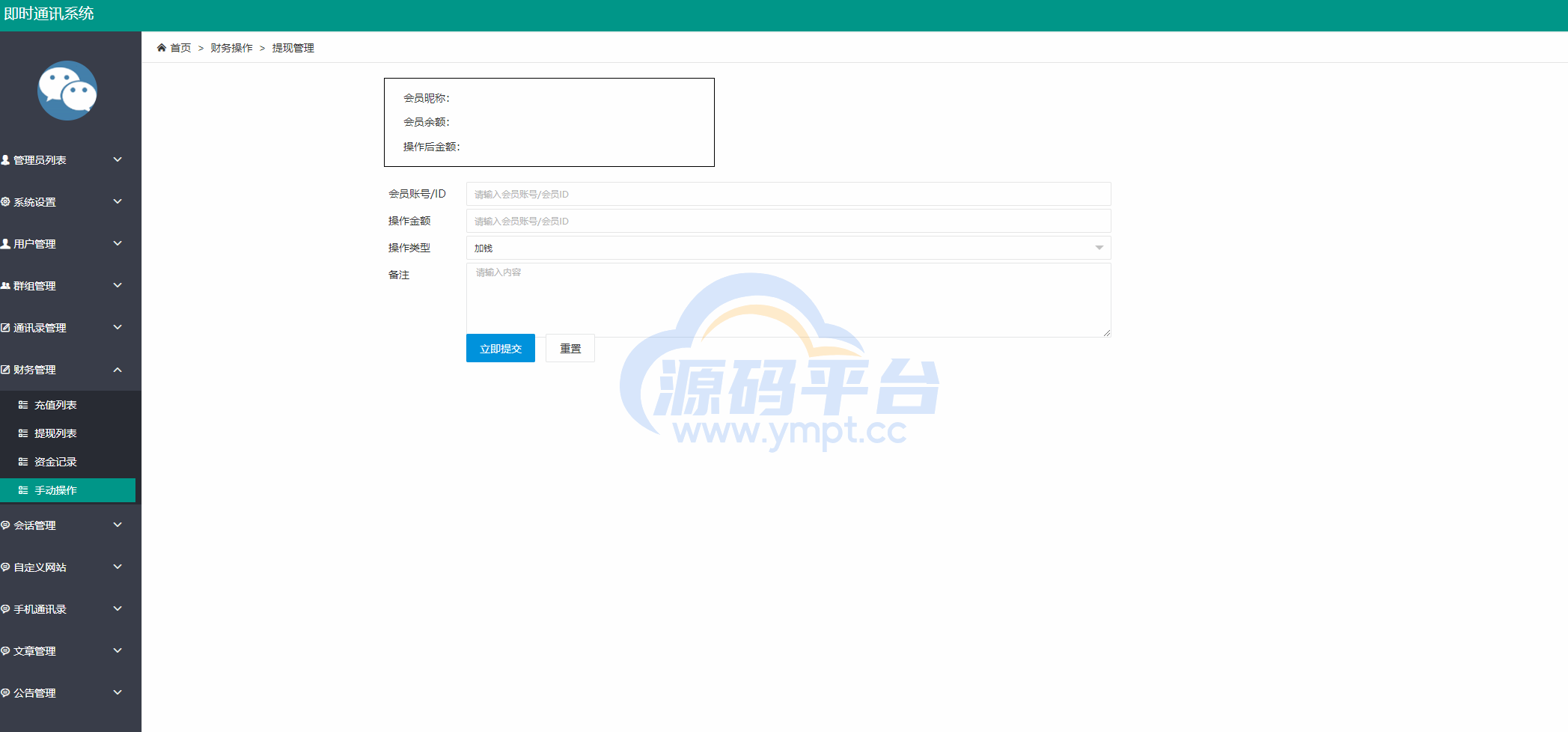Click the 系统设置 gear icon
Image resolution: width=1568 pixels, height=732 pixels.
5,202
